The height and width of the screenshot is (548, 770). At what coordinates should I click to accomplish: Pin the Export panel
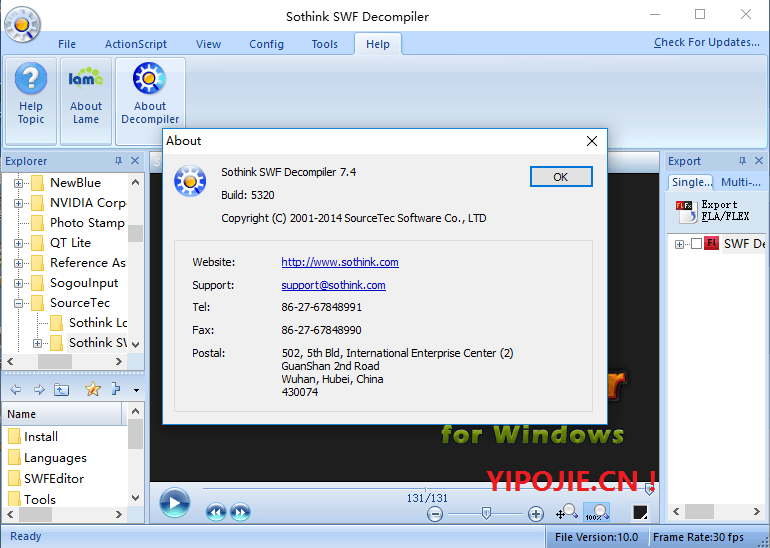pyautogui.click(x=742, y=161)
